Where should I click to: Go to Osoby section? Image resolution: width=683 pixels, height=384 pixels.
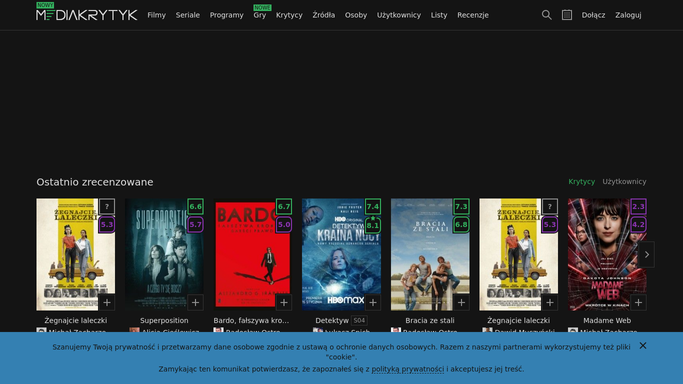[356, 15]
